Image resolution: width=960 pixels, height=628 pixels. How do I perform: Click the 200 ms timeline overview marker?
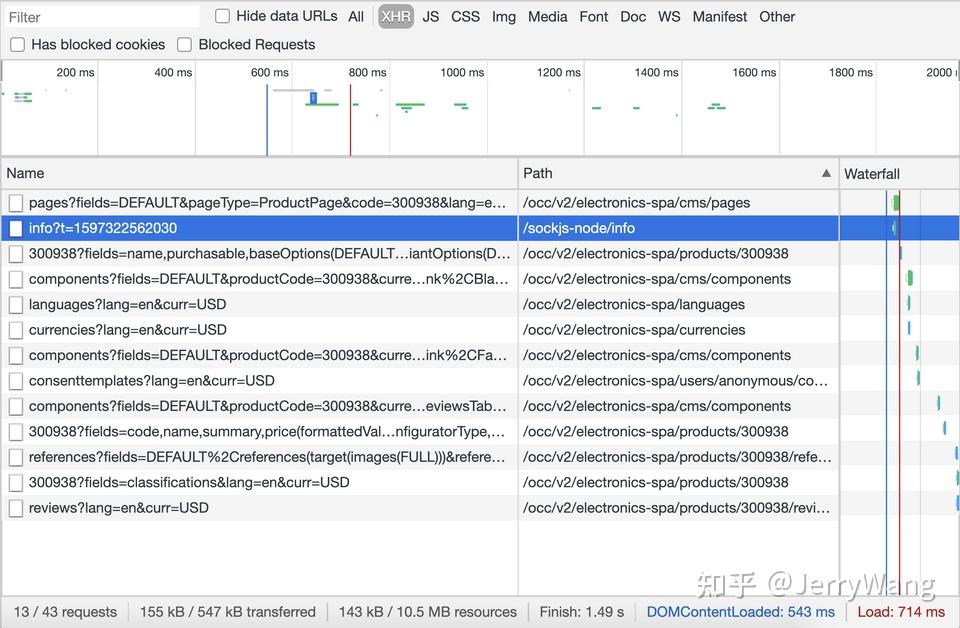pos(75,72)
